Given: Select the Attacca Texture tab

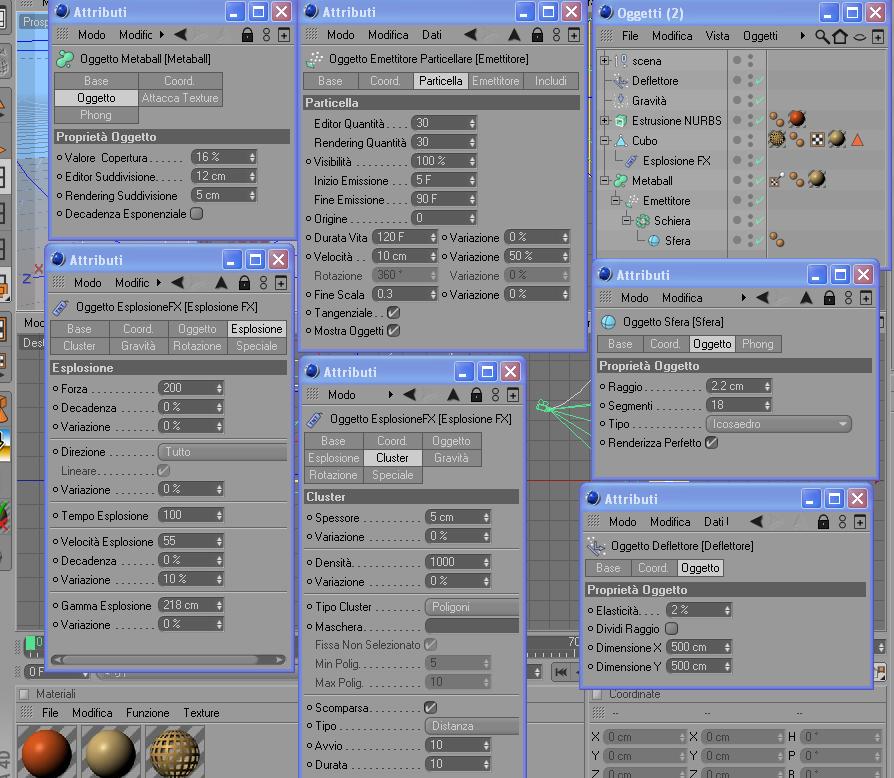Looking at the screenshot, I should [x=180, y=98].
